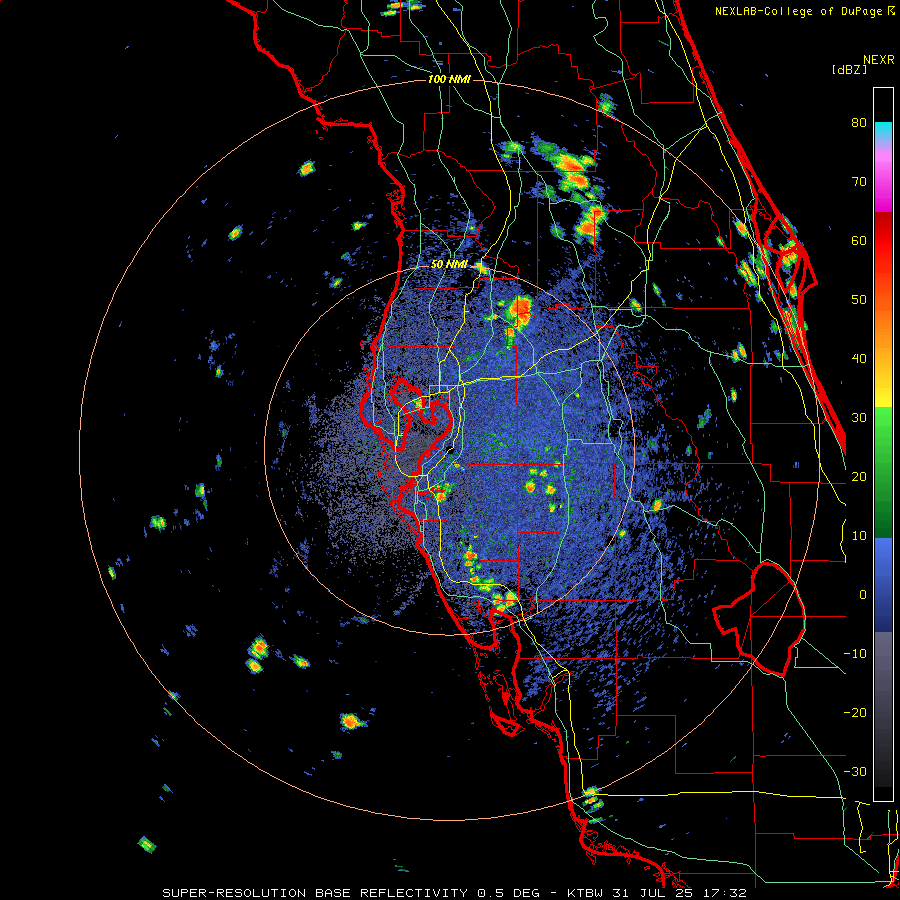The width and height of the screenshot is (900, 900).
Task: Click the -20 value on dBZ scale
Action: (x=855, y=712)
